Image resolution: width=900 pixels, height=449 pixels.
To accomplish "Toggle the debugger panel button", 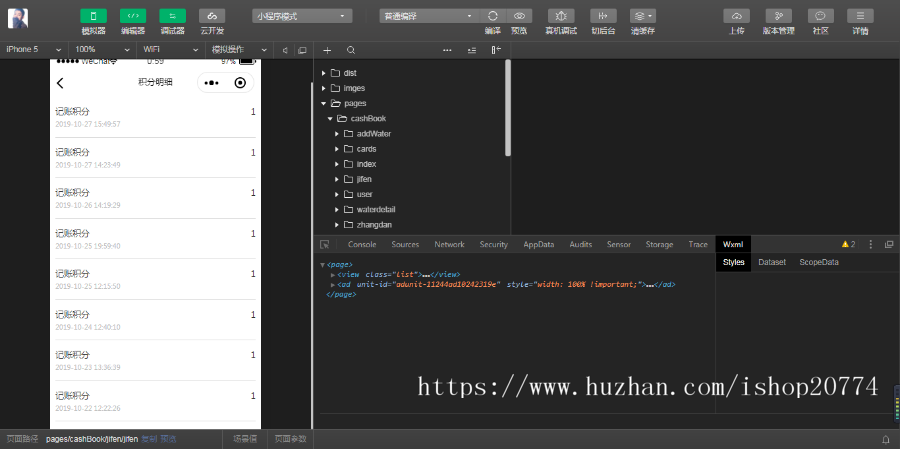I will pyautogui.click(x=172, y=16).
